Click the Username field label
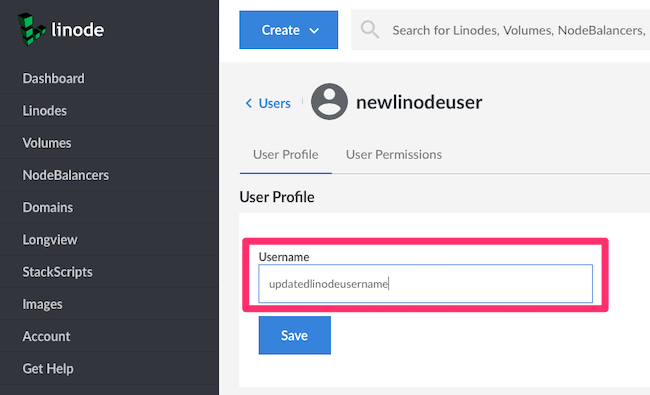This screenshot has width=650, height=395. (284, 257)
